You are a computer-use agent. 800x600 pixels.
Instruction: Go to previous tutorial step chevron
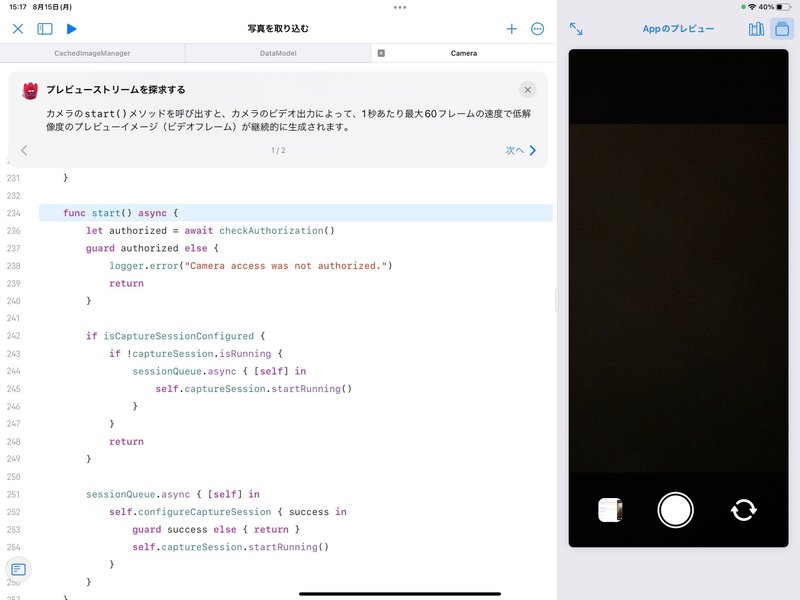[x=24, y=150]
